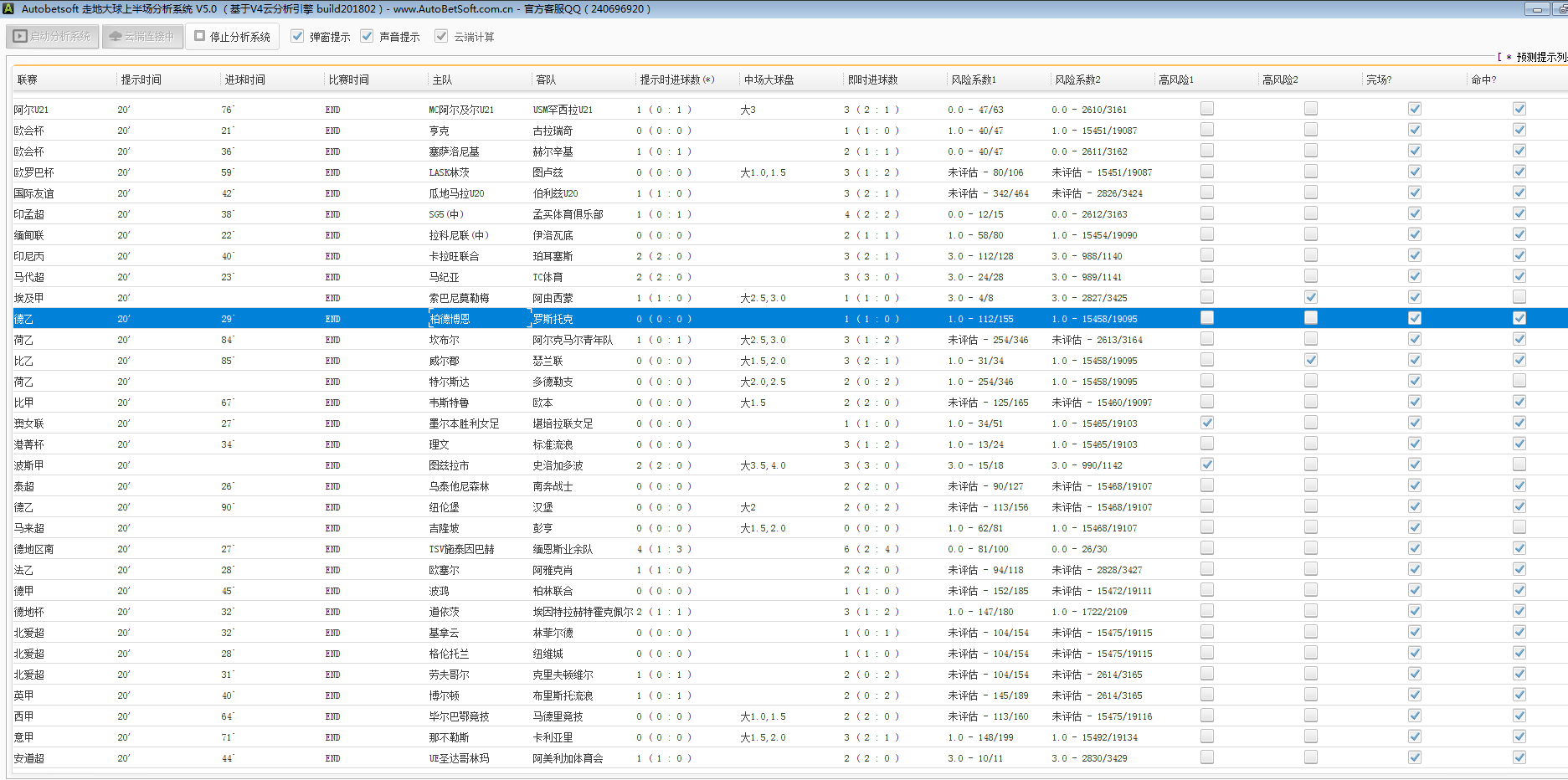This screenshot has width=1568, height=780.
Task: Uncheck 高风险2 for the 索巴尼莫勒梅 row
Action: [1310, 297]
